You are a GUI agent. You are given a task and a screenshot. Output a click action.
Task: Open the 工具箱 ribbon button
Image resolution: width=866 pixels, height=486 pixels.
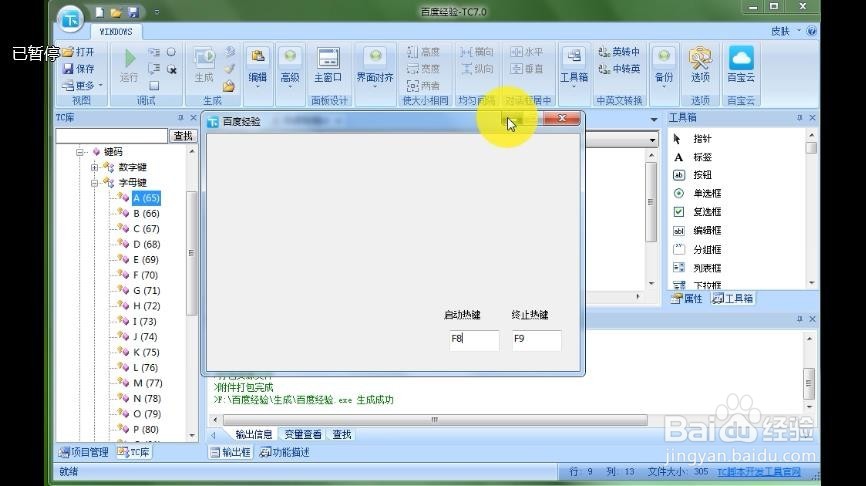[574, 66]
